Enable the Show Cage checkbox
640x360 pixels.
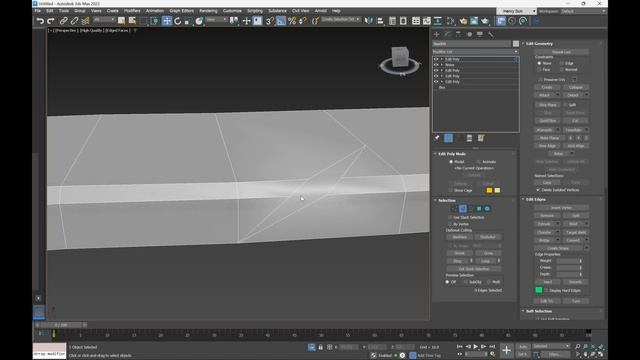pyautogui.click(x=451, y=191)
